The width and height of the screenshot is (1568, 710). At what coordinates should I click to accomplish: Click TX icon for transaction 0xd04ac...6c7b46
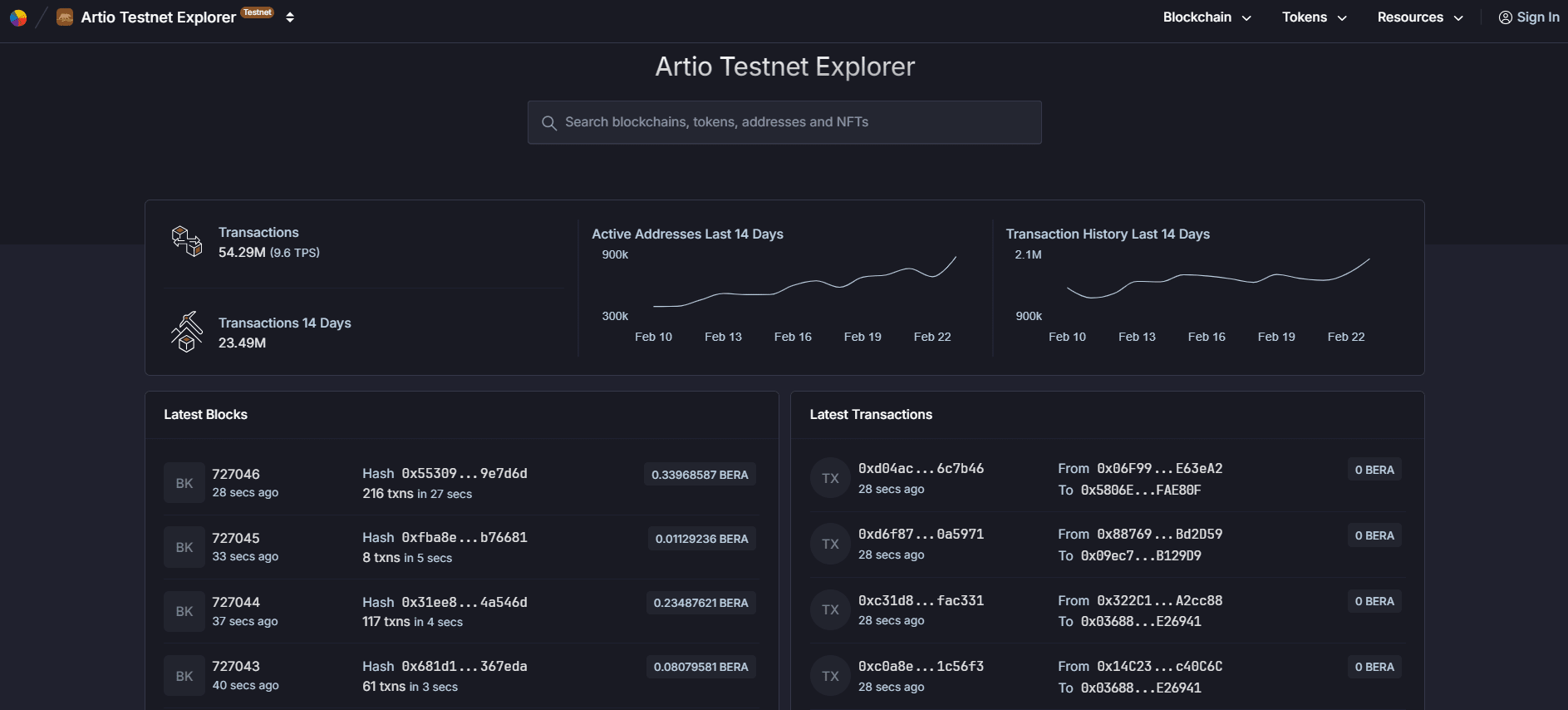pyautogui.click(x=830, y=478)
